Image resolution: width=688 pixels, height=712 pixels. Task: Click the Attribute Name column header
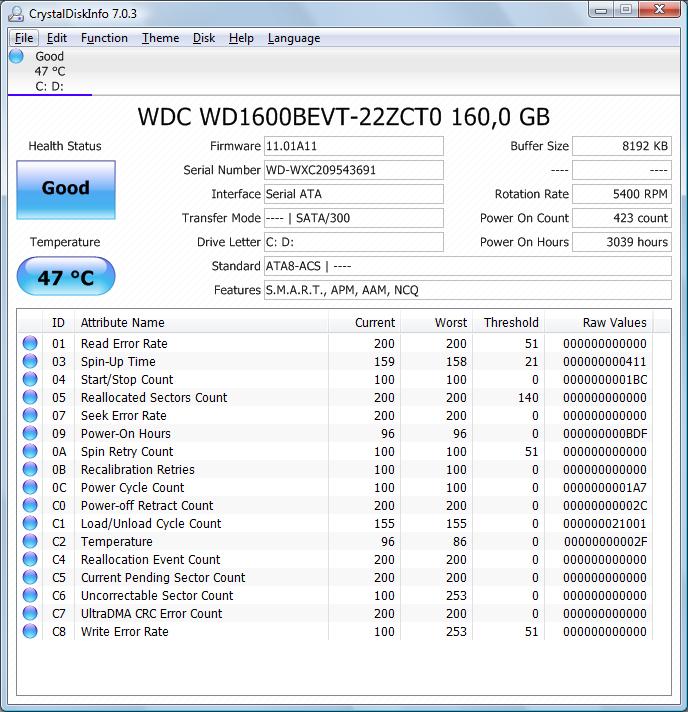(201, 322)
